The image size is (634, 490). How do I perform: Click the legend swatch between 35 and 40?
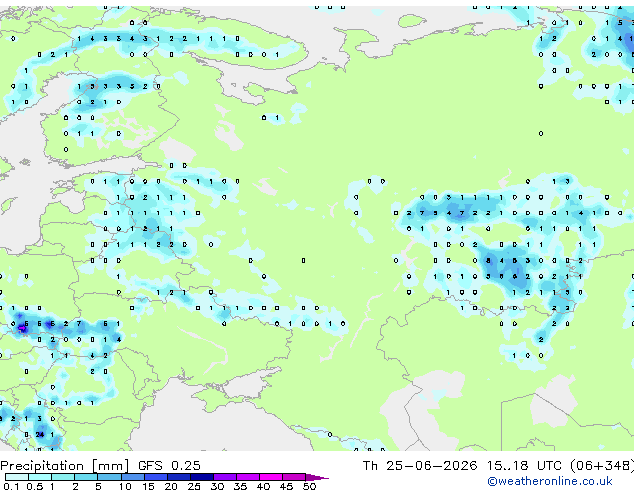248,477
